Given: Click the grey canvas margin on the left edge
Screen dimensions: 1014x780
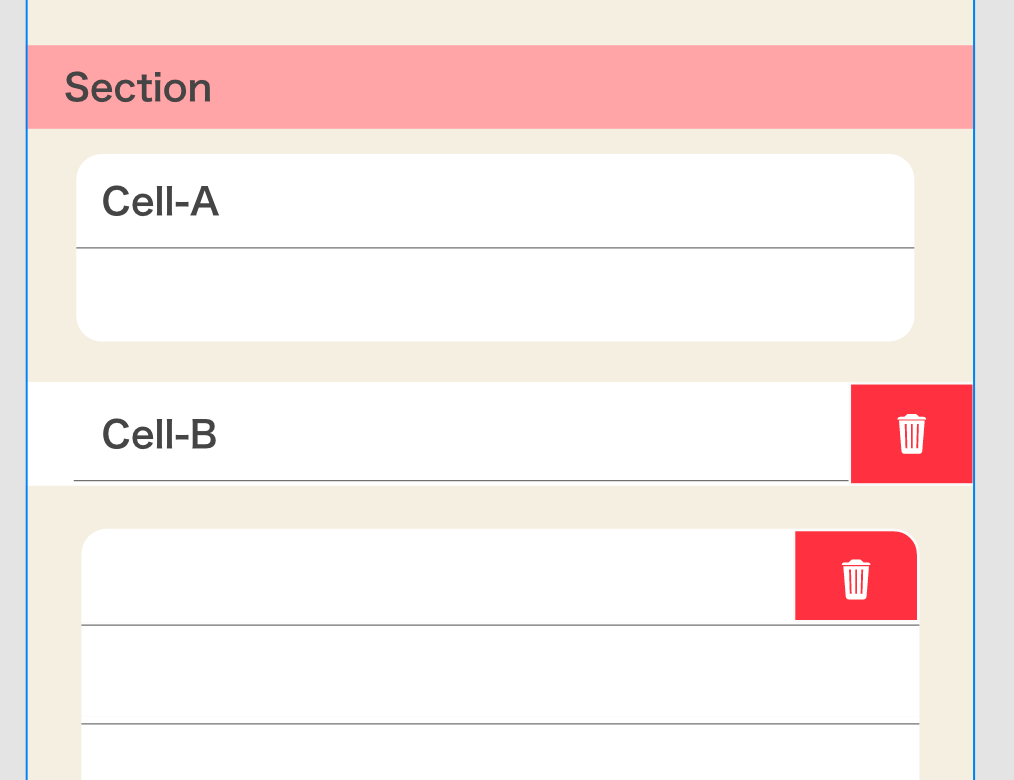Looking at the screenshot, I should [x=12, y=400].
